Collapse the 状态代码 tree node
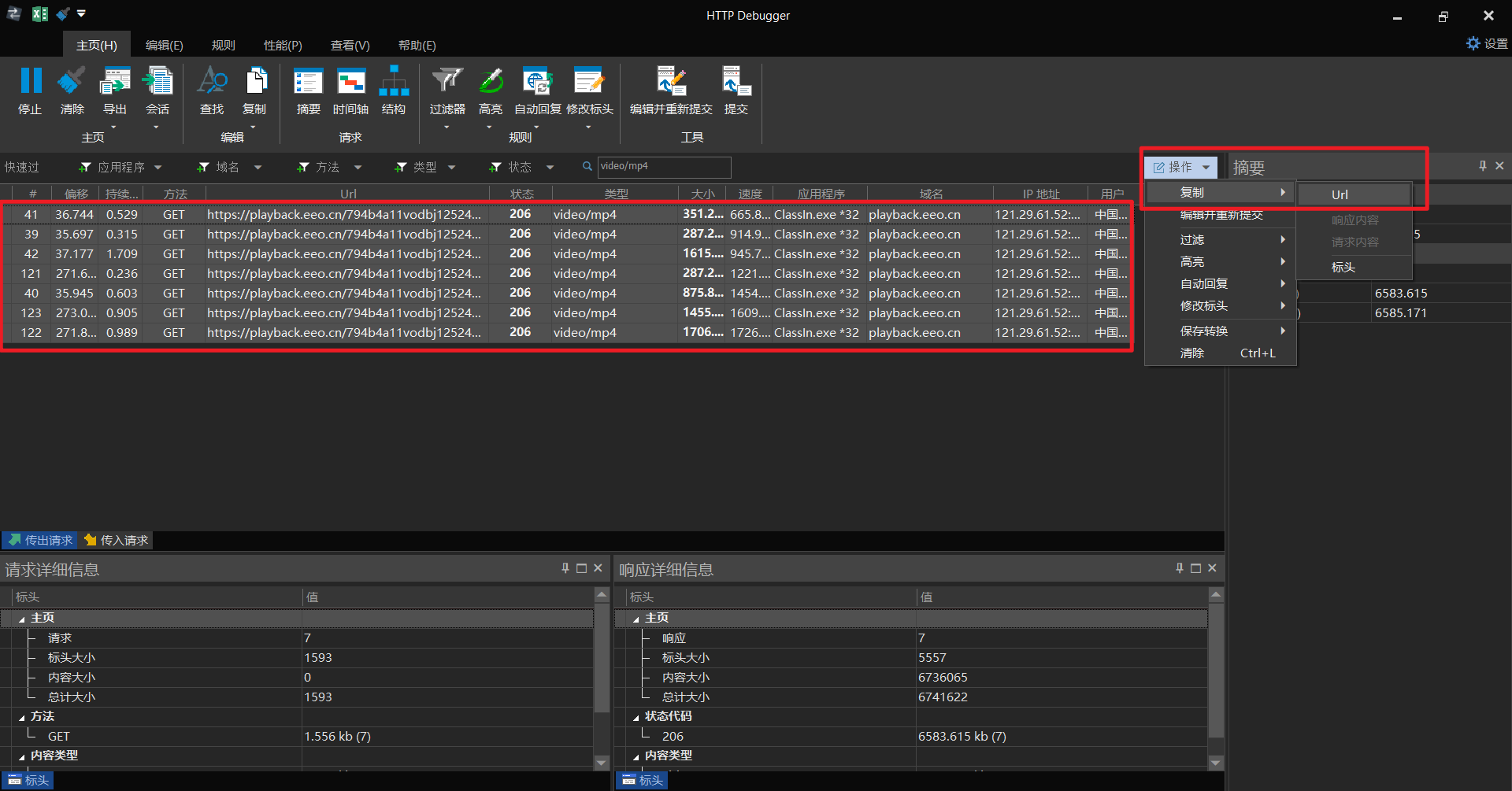1512x791 pixels. pos(636,717)
